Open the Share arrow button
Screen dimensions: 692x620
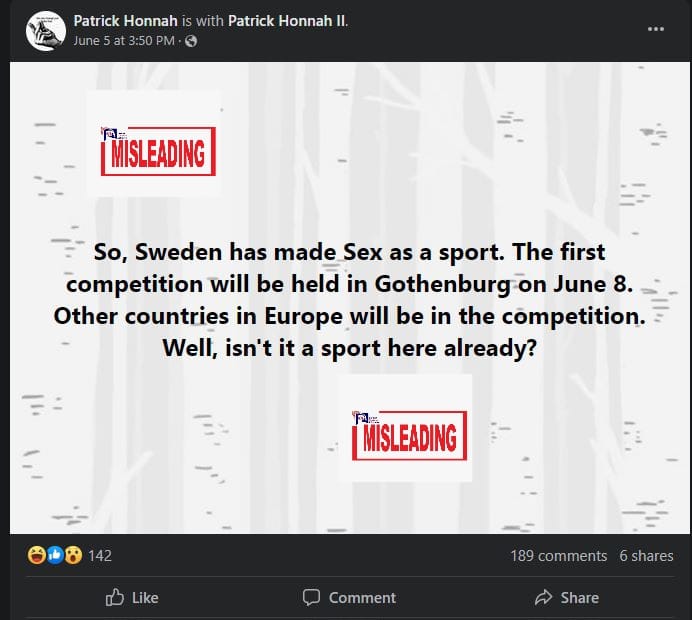click(x=567, y=597)
